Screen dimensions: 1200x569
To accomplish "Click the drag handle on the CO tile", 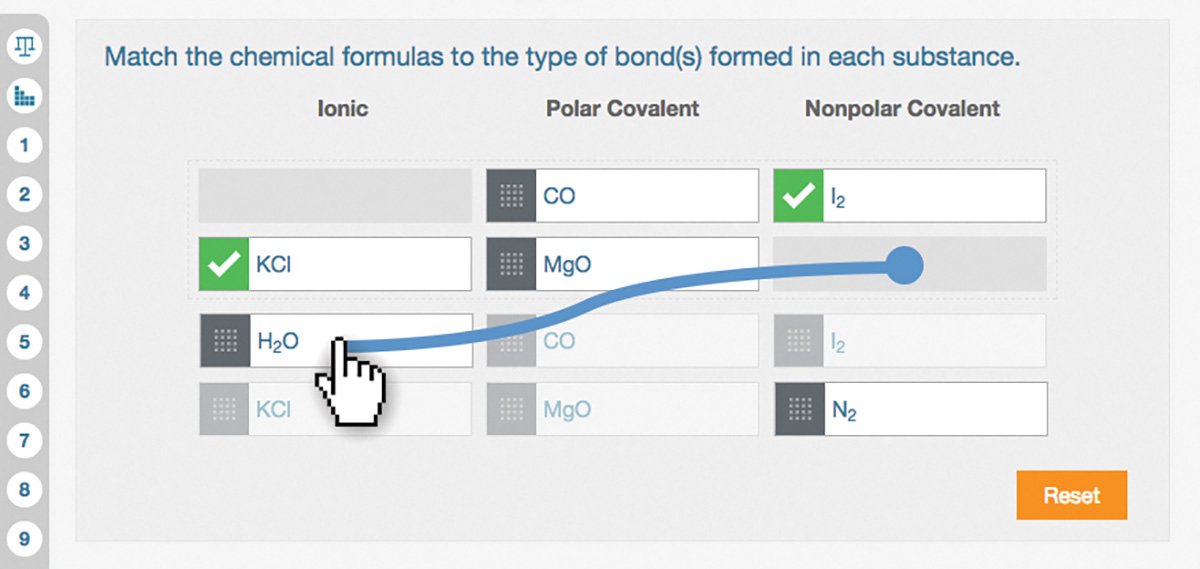I will pos(511,196).
